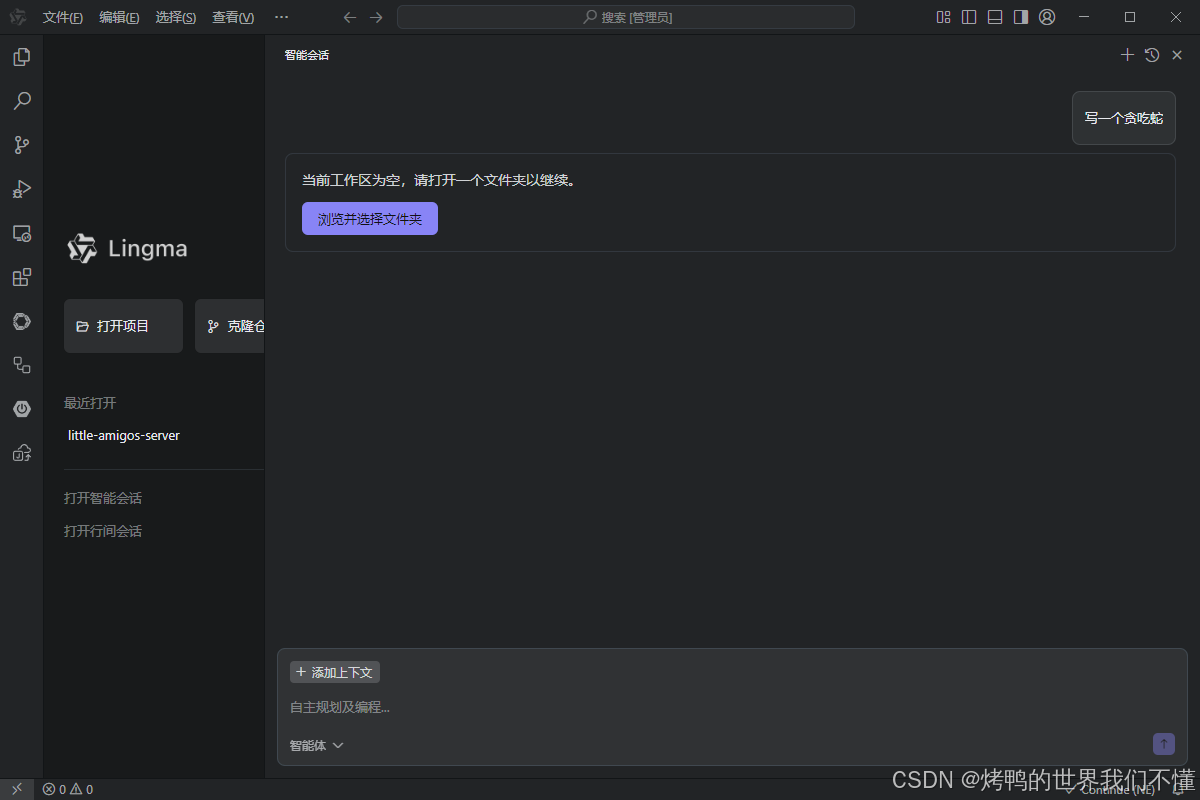Click the 当前工作区为空 notice text
This screenshot has height=800, width=1200.
click(x=440, y=181)
